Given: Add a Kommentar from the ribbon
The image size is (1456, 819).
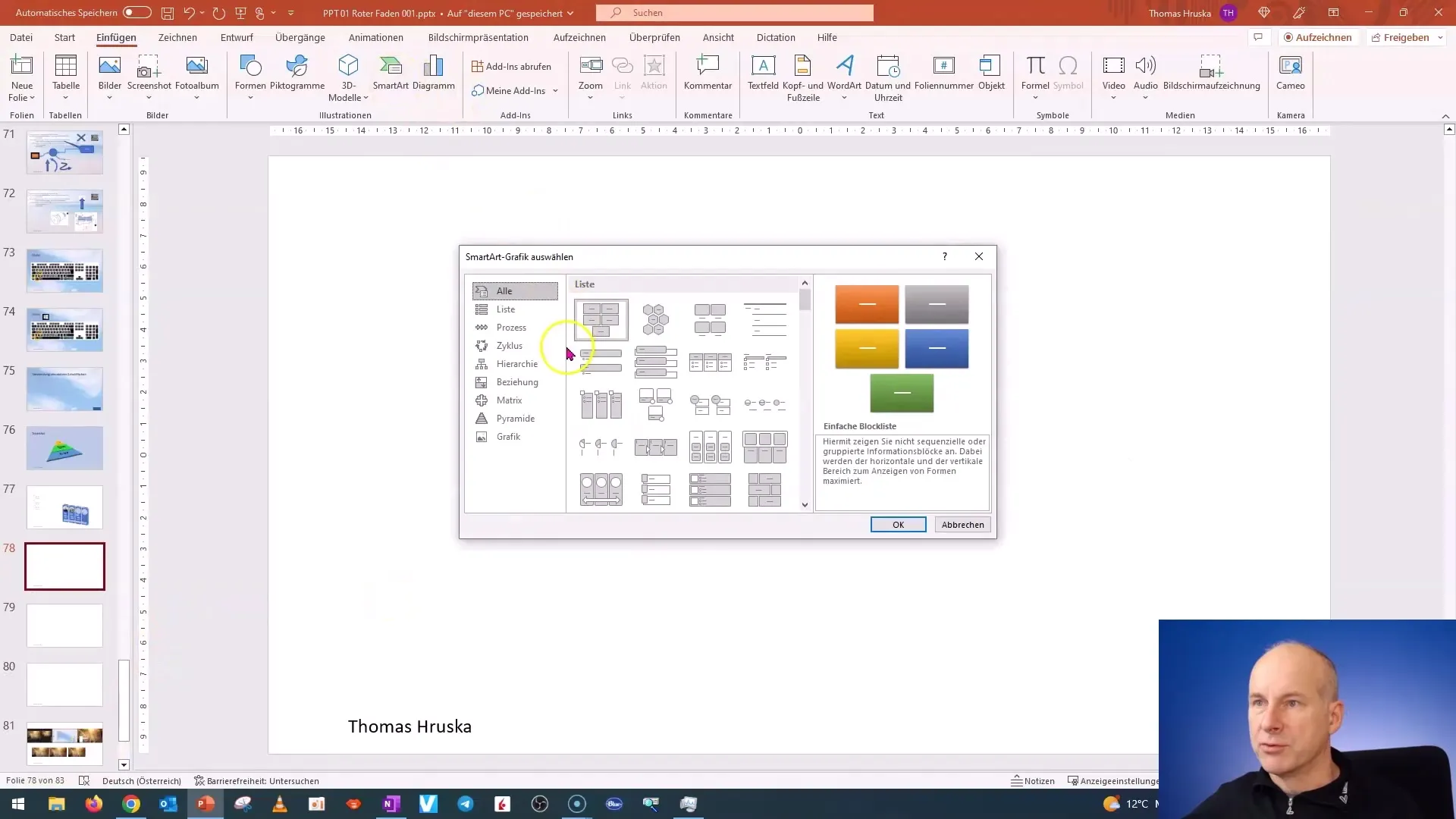Looking at the screenshot, I should 708,74.
